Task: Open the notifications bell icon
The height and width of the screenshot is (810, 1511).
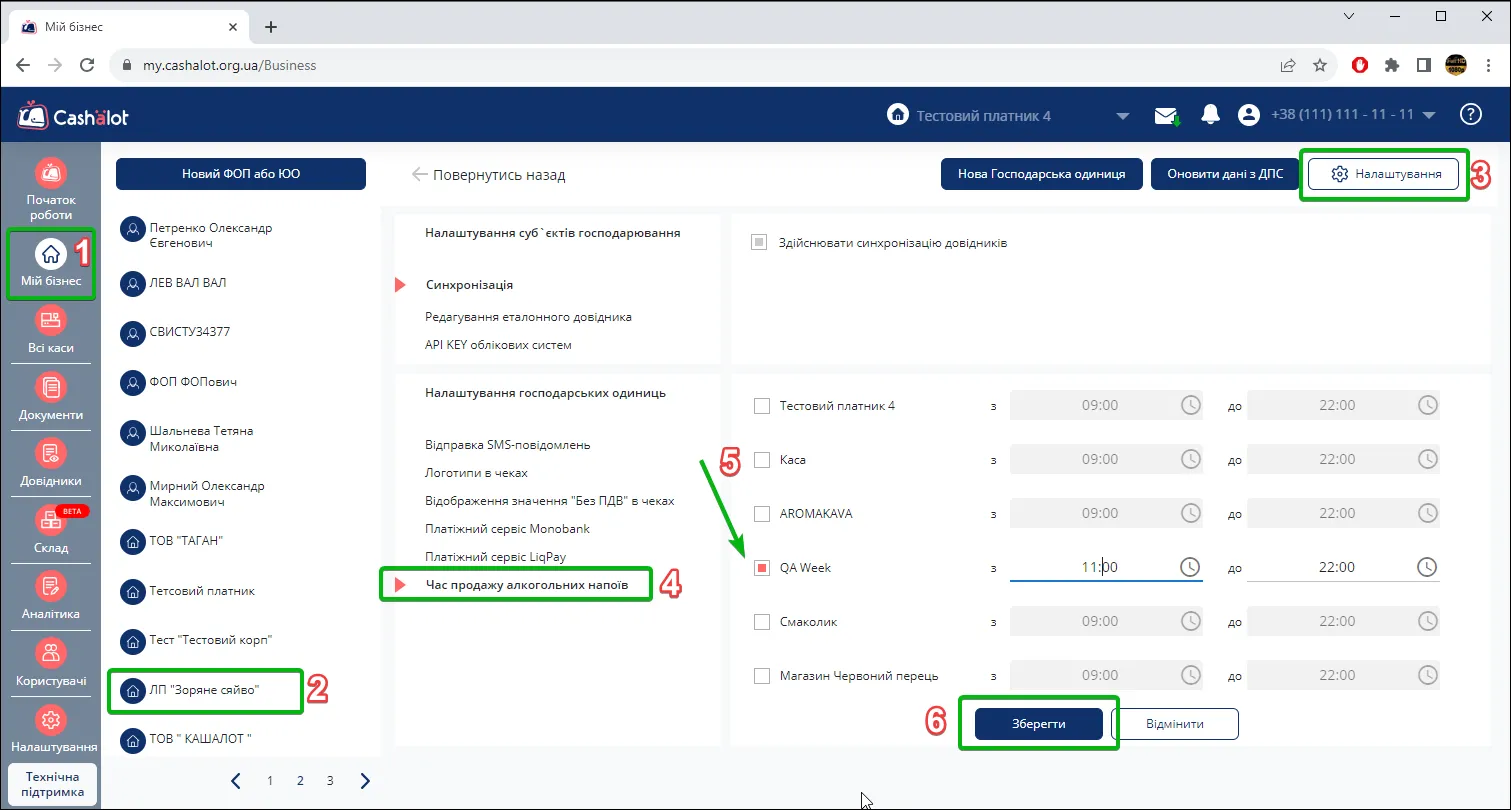Action: pos(1210,115)
